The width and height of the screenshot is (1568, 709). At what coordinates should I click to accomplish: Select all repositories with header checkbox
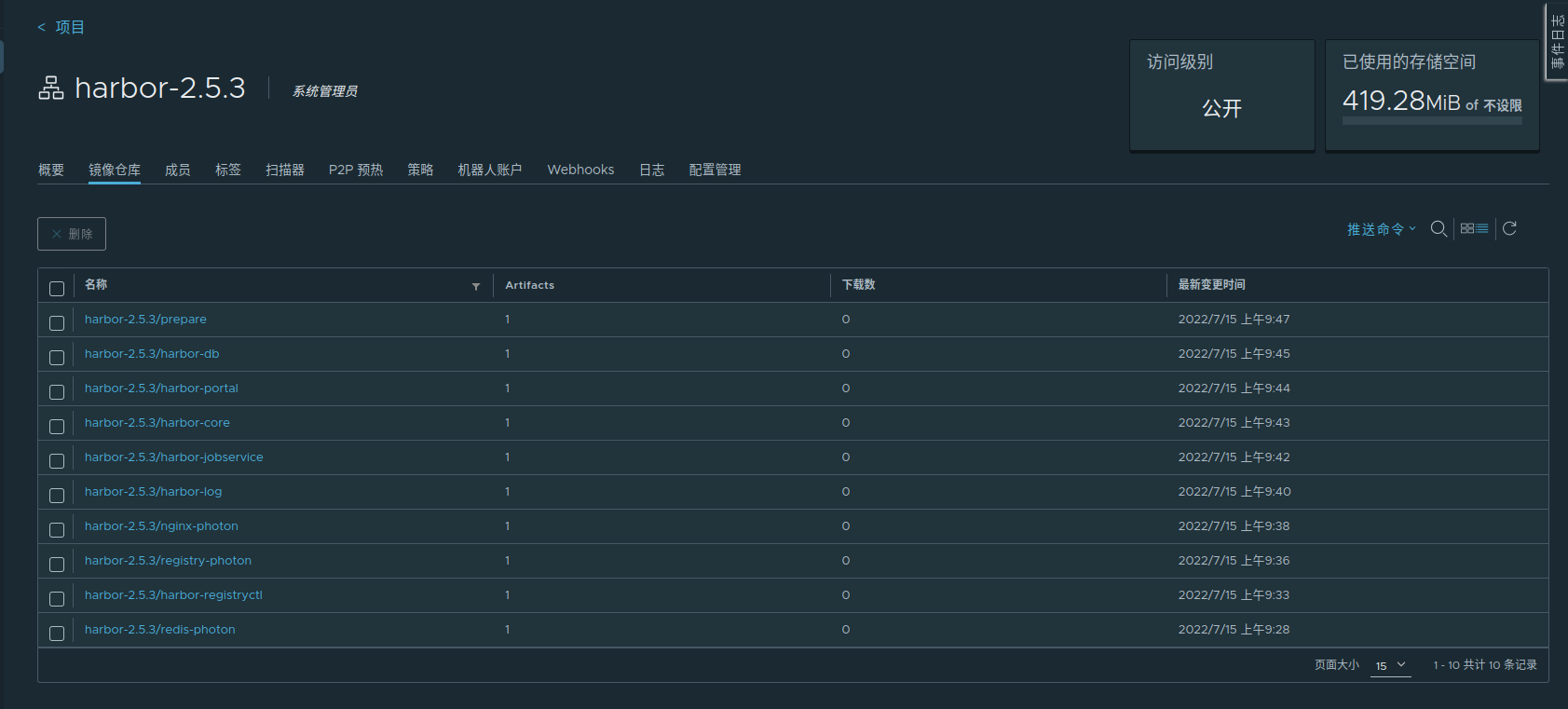[x=57, y=288]
